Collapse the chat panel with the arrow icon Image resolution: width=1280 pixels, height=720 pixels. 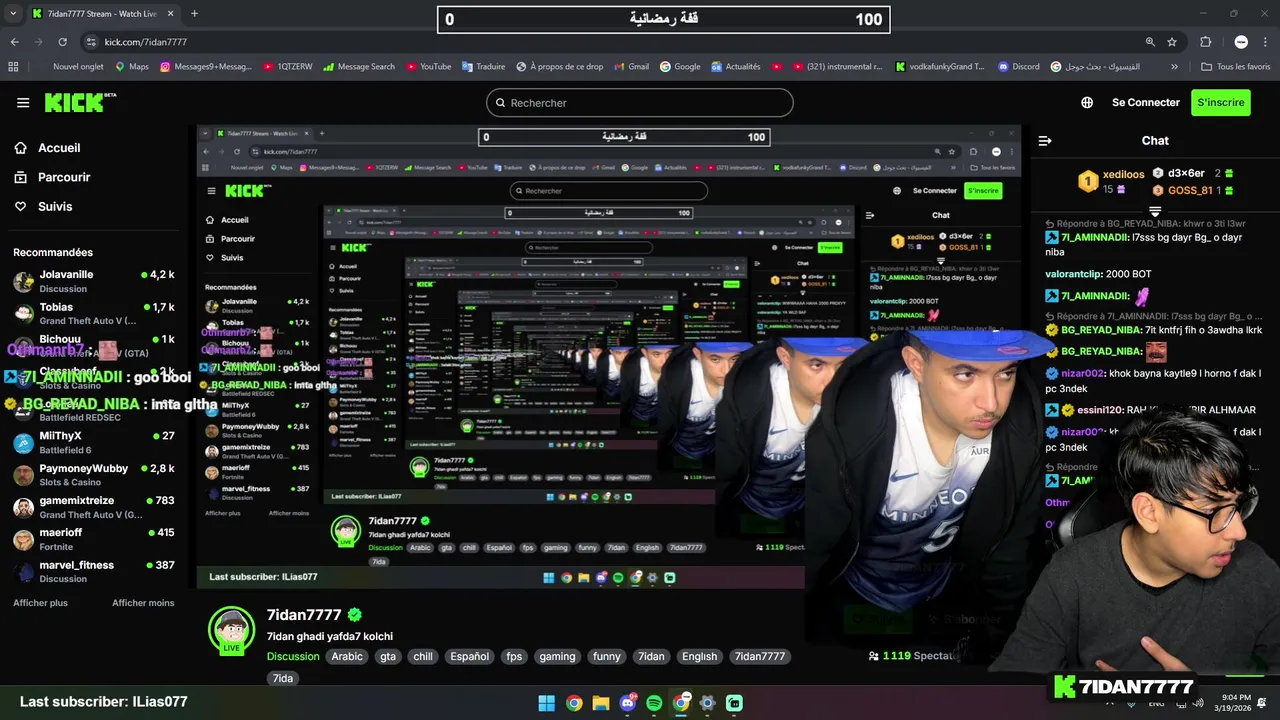coord(1045,141)
